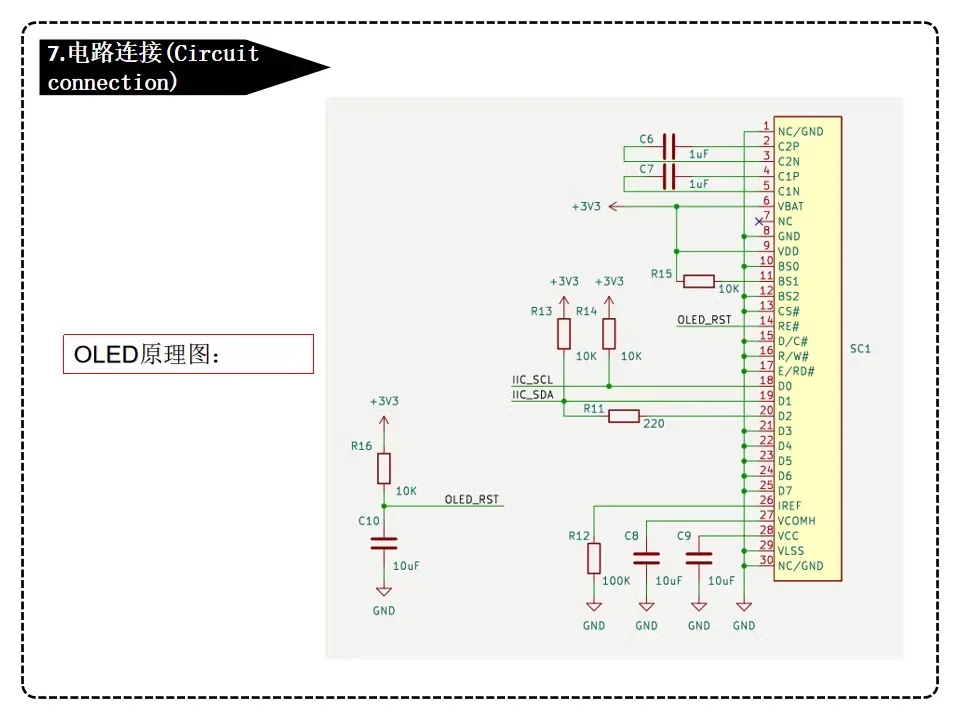The width and height of the screenshot is (960, 720).
Task: Click the IIC_SDA net label
Action: [532, 395]
